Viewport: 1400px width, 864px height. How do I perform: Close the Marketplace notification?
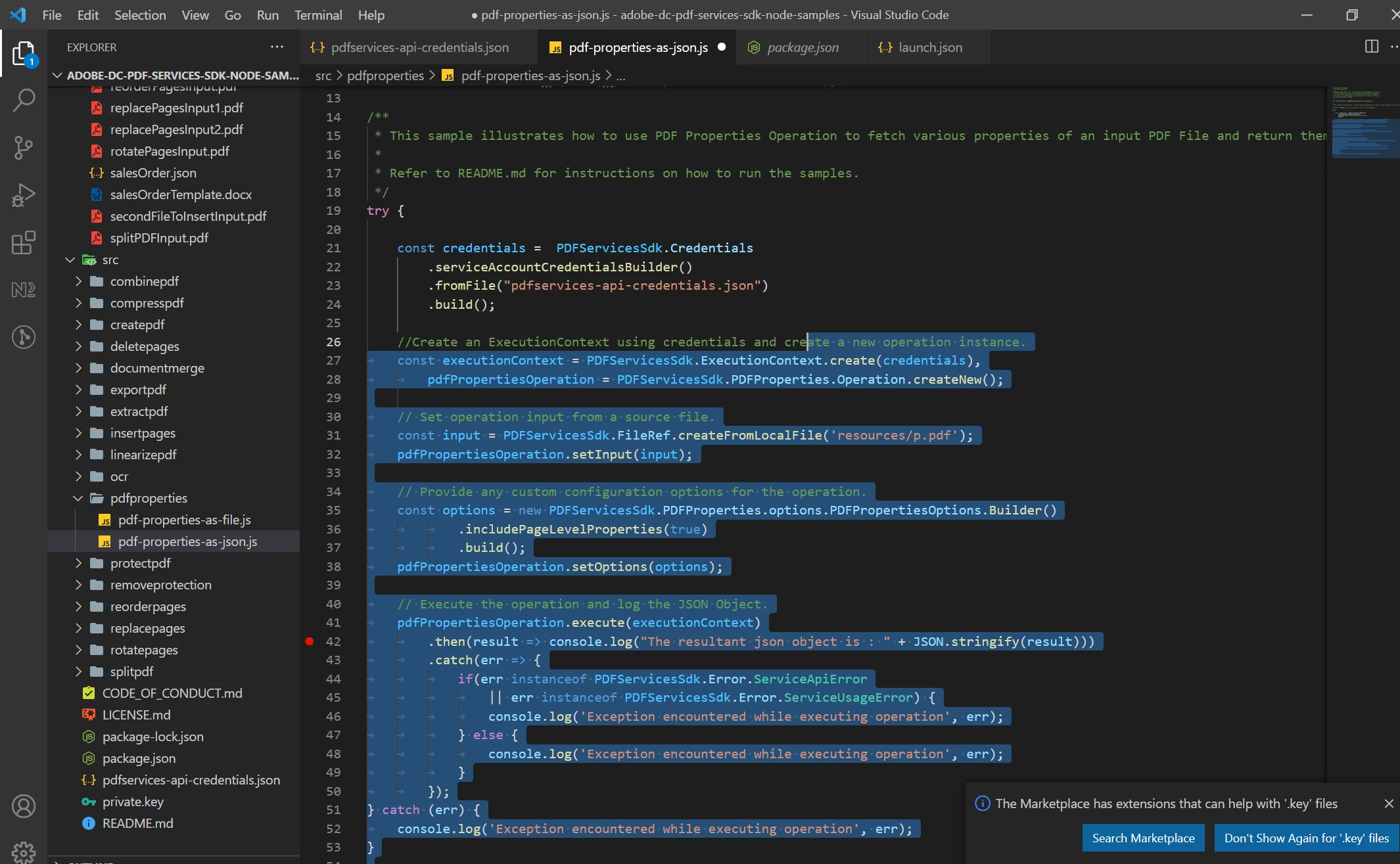point(1389,804)
